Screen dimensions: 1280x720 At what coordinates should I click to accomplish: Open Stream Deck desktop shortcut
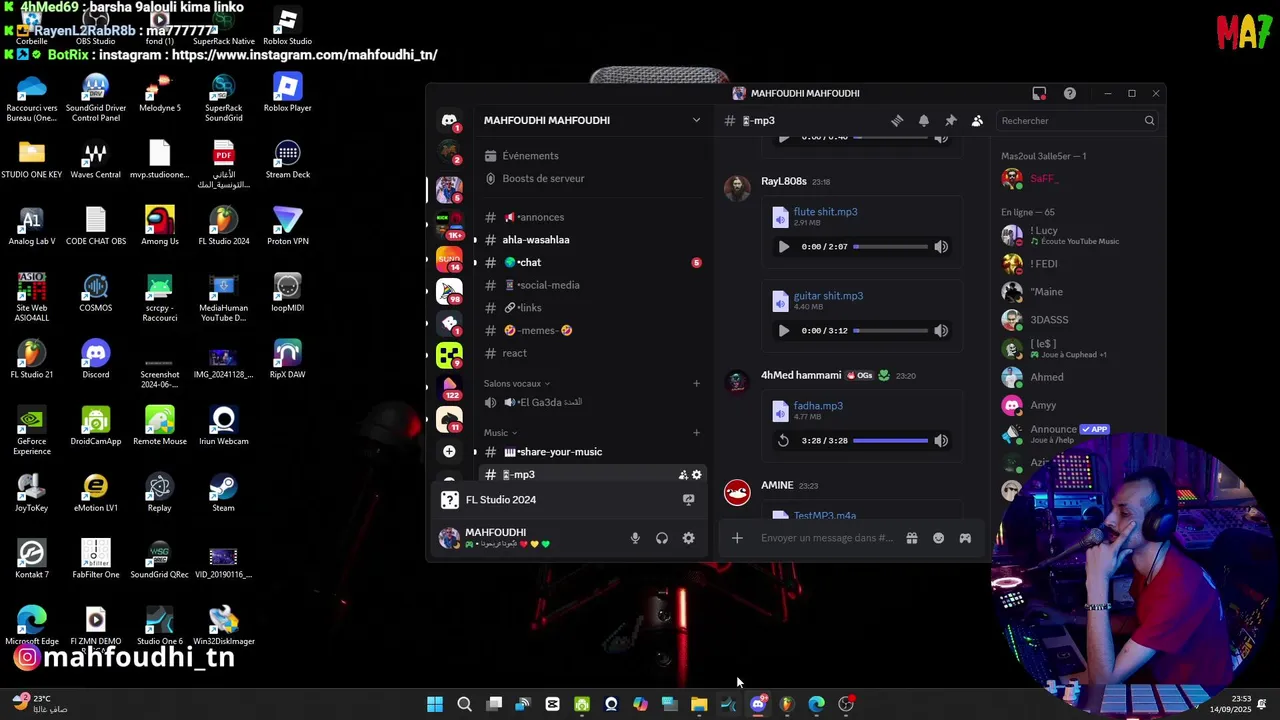(287, 160)
